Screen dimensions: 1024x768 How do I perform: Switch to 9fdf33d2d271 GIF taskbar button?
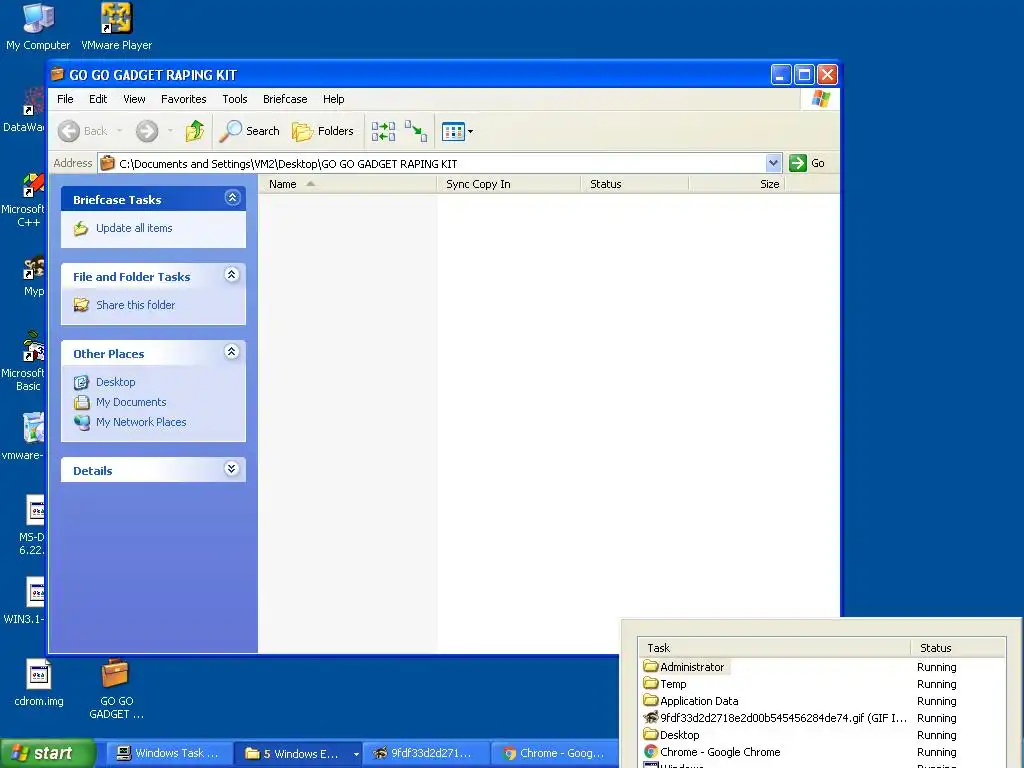tap(425, 753)
